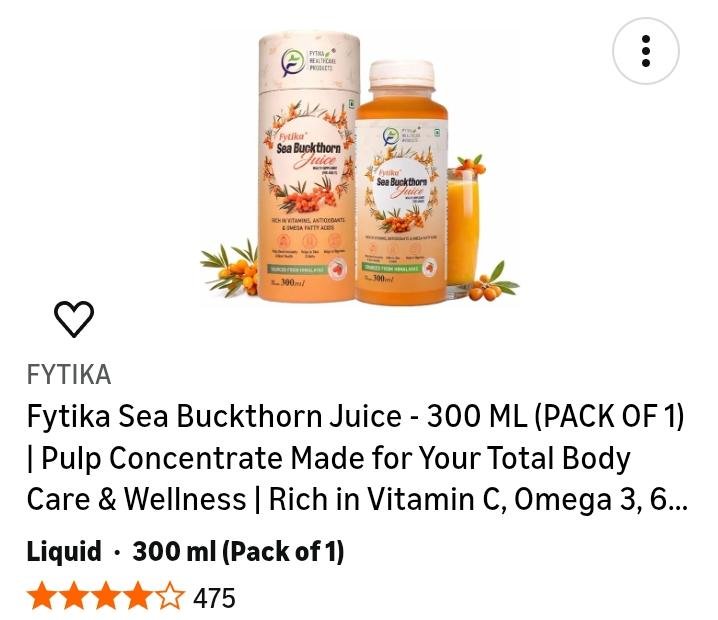
Task: Click the fourth orange rating star
Action: point(137,596)
